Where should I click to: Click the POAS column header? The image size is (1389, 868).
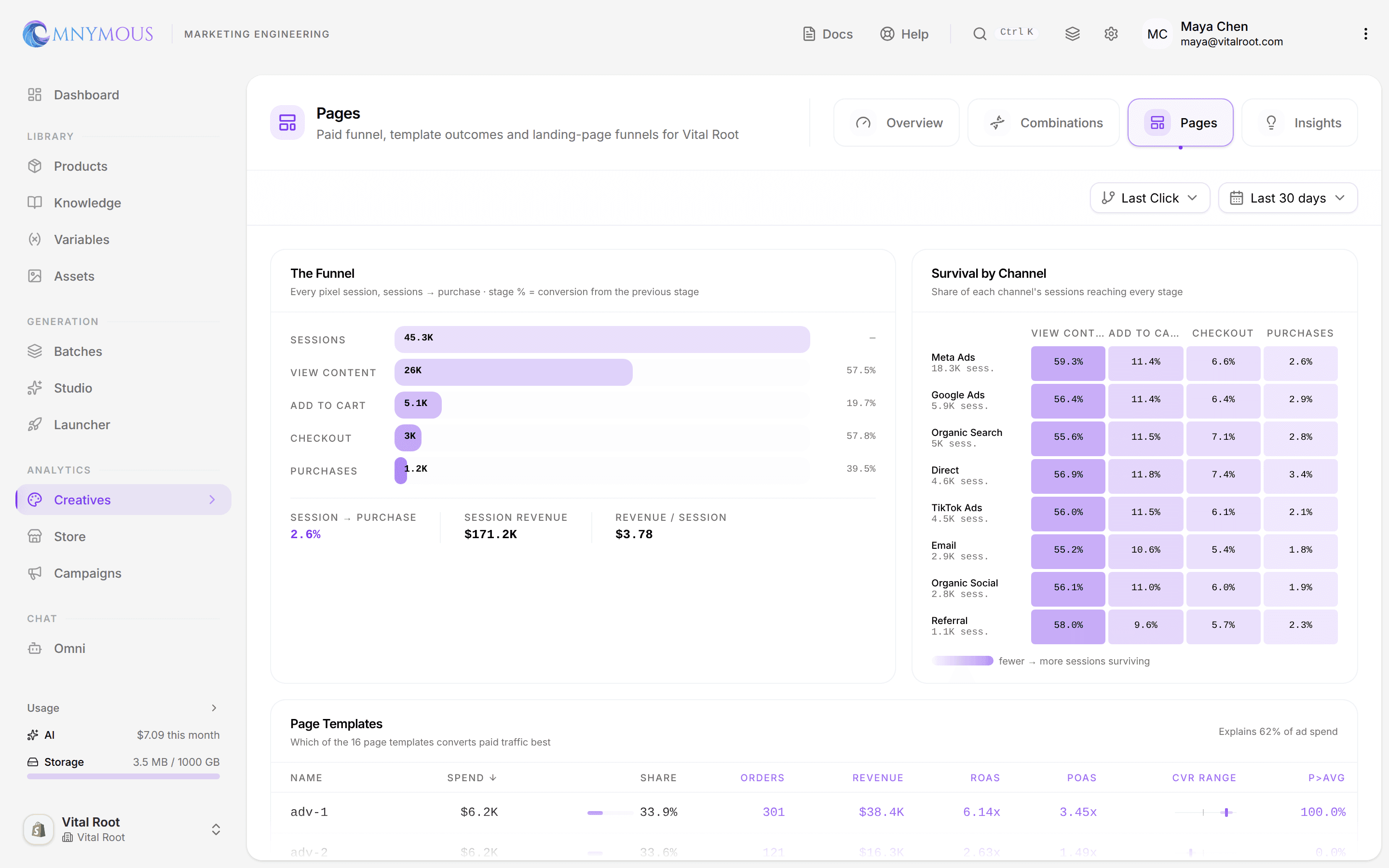point(1082,778)
